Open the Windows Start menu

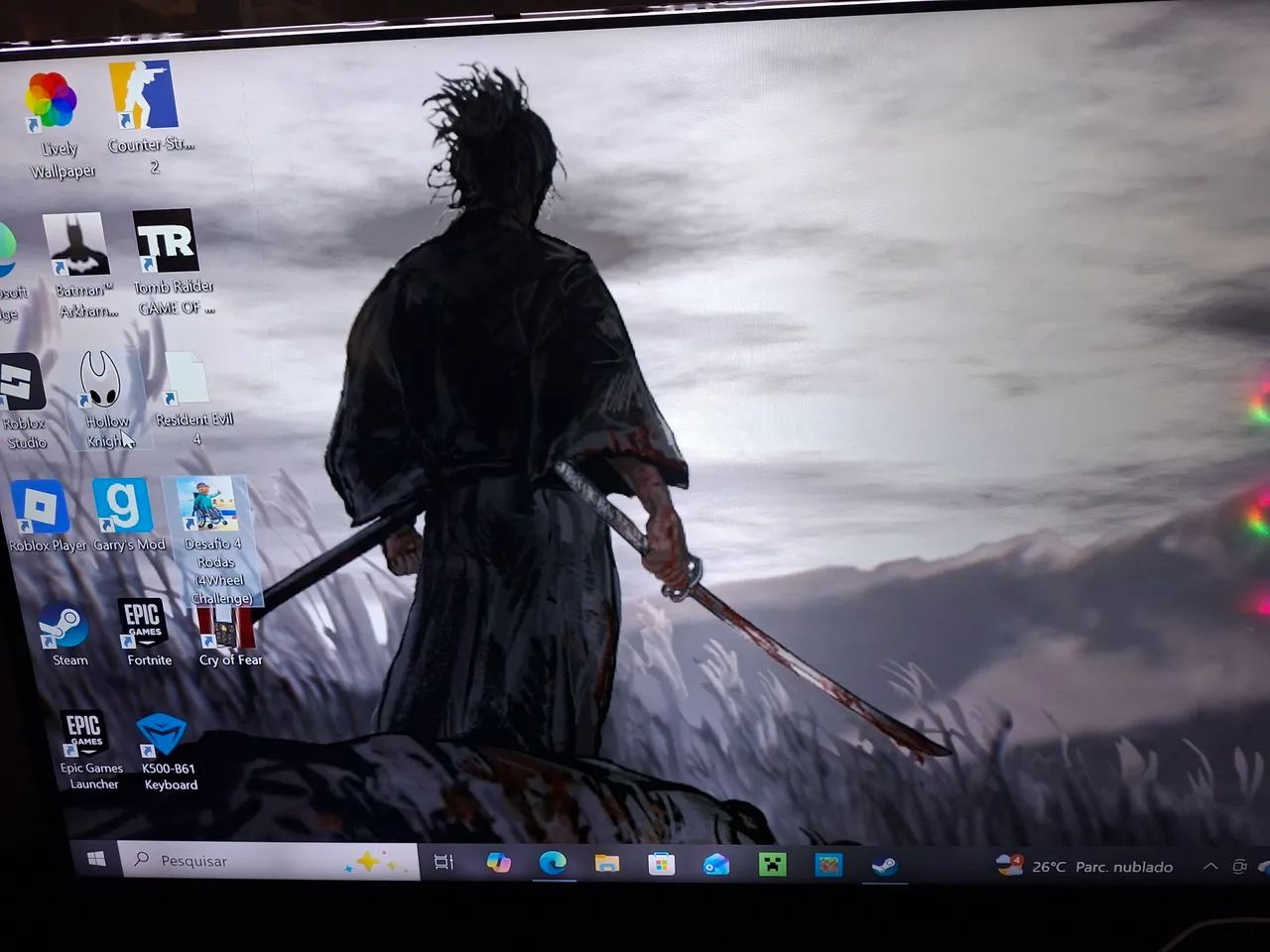96,859
